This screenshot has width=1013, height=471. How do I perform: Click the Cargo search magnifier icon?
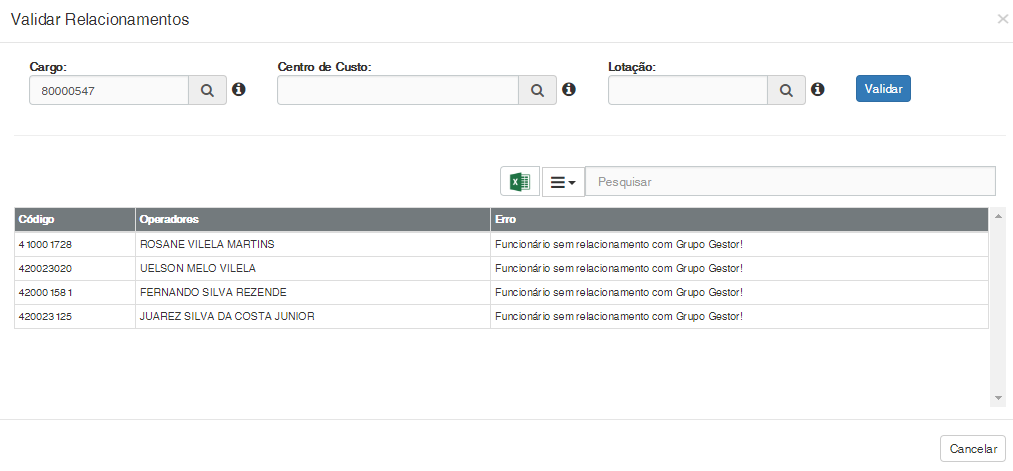tap(207, 90)
